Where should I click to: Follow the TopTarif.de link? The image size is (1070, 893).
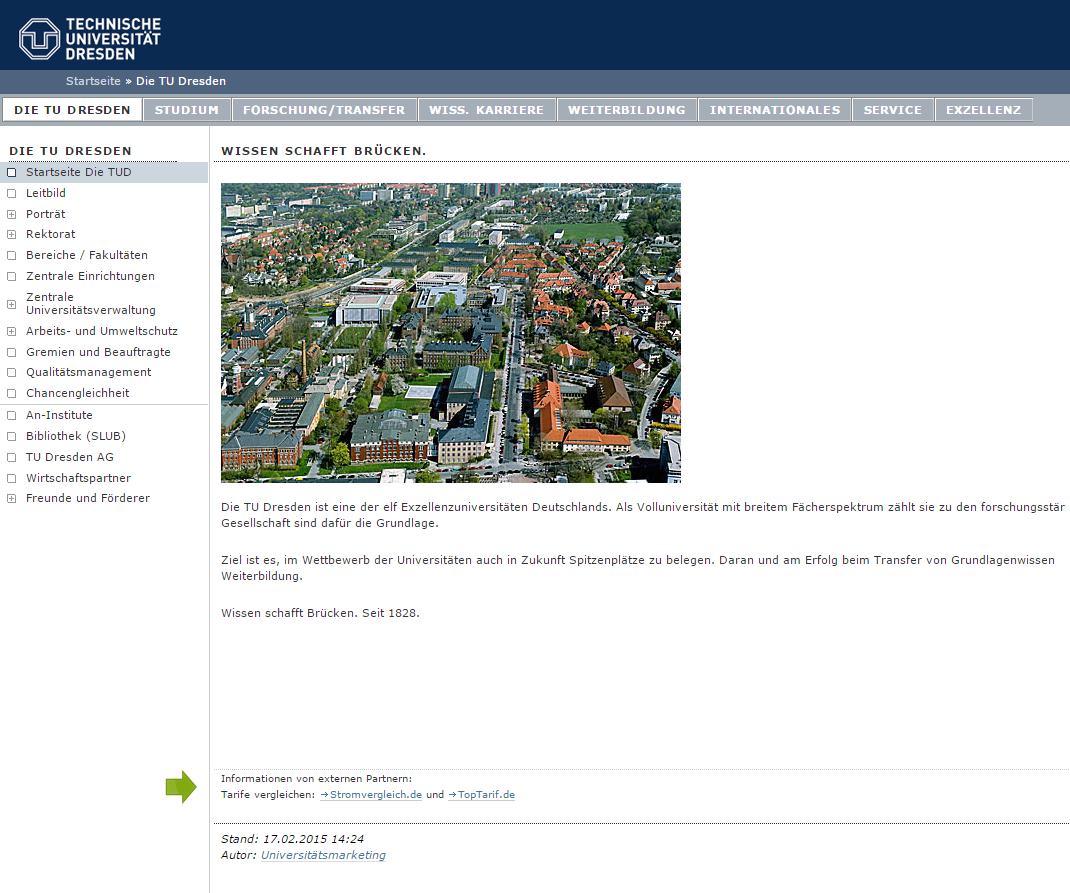click(x=485, y=795)
